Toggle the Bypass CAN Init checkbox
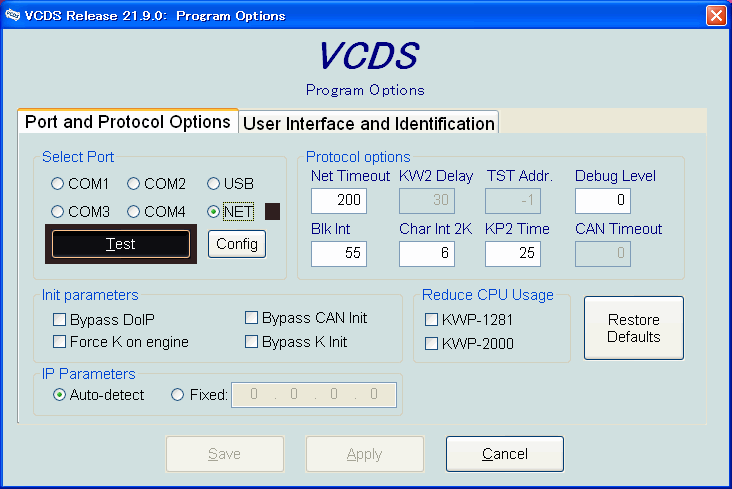Viewport: 732px width, 489px height. pos(251,318)
